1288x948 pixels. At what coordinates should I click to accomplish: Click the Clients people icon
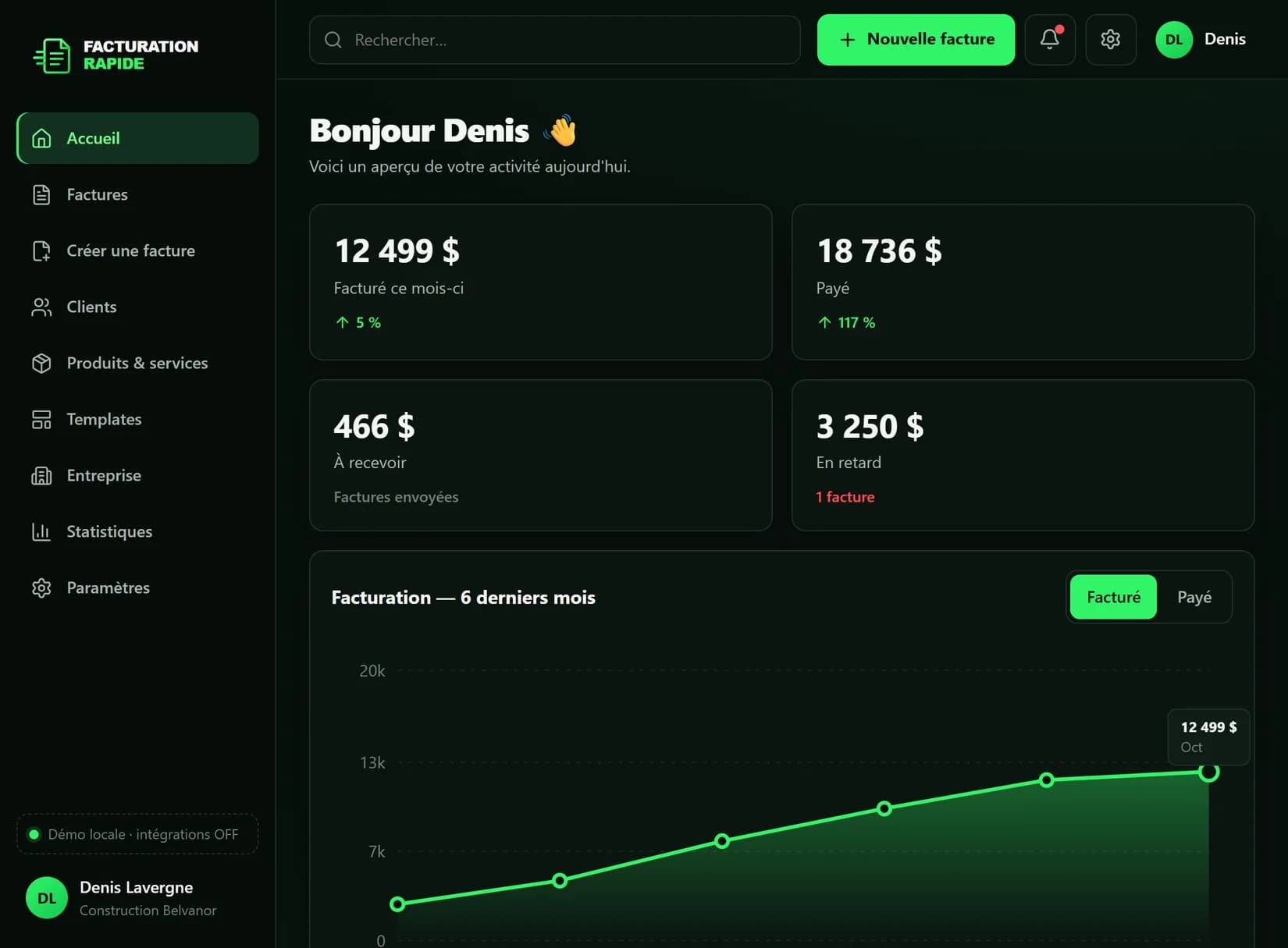click(x=41, y=307)
